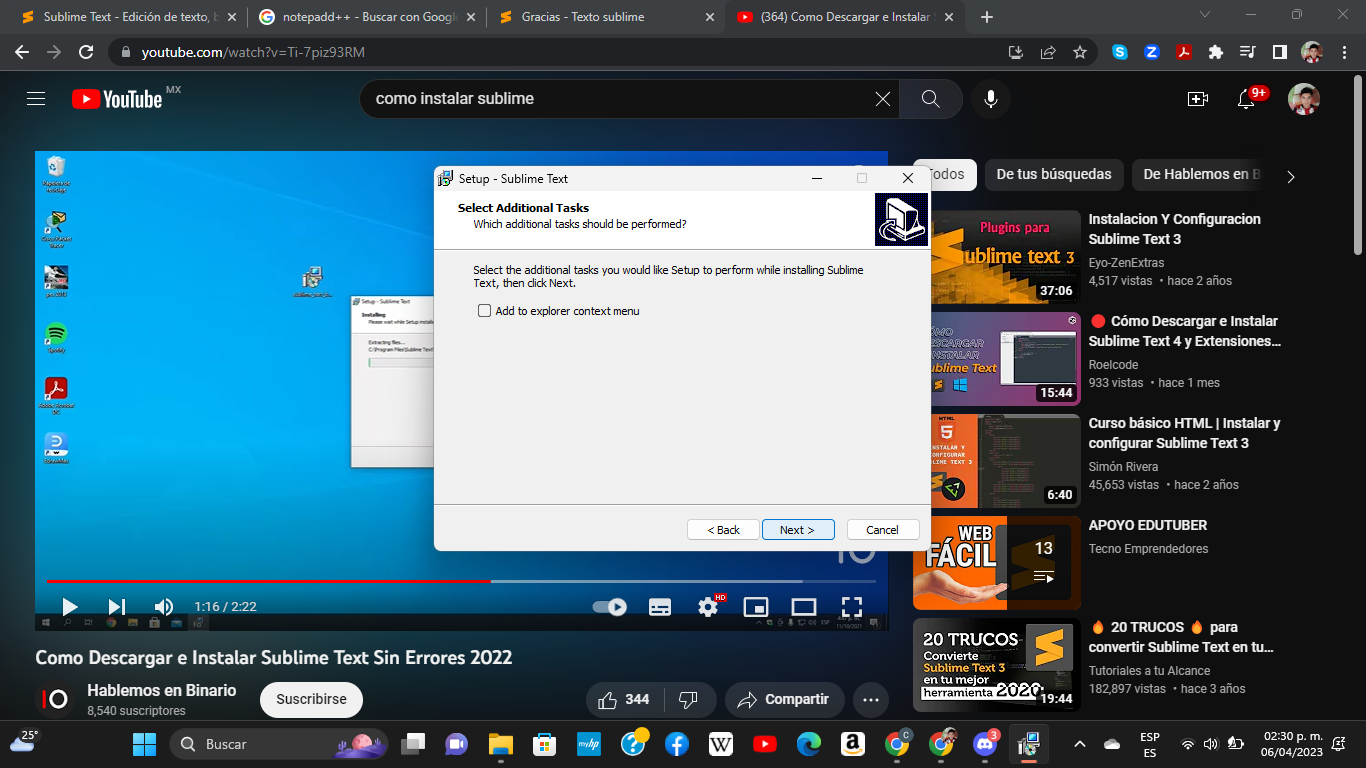This screenshot has height=768, width=1366.
Task: Open the Skype extension
Action: pyautogui.click(x=1120, y=52)
